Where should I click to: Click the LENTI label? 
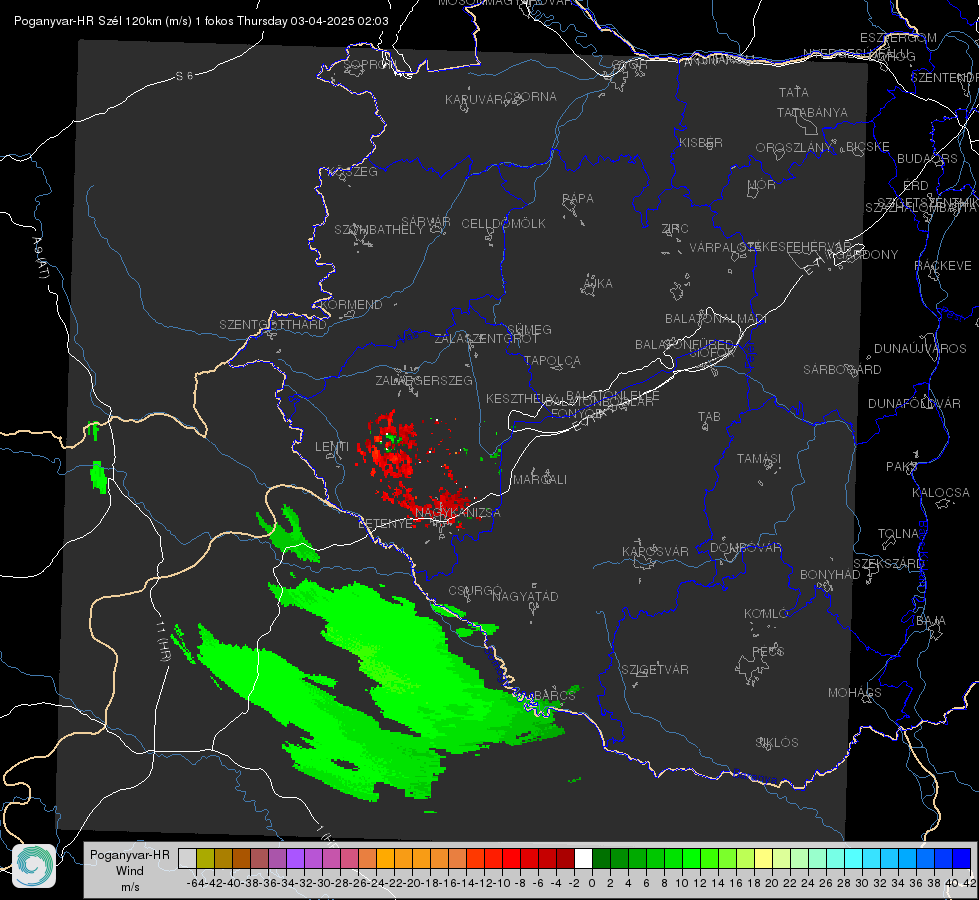pos(332,447)
